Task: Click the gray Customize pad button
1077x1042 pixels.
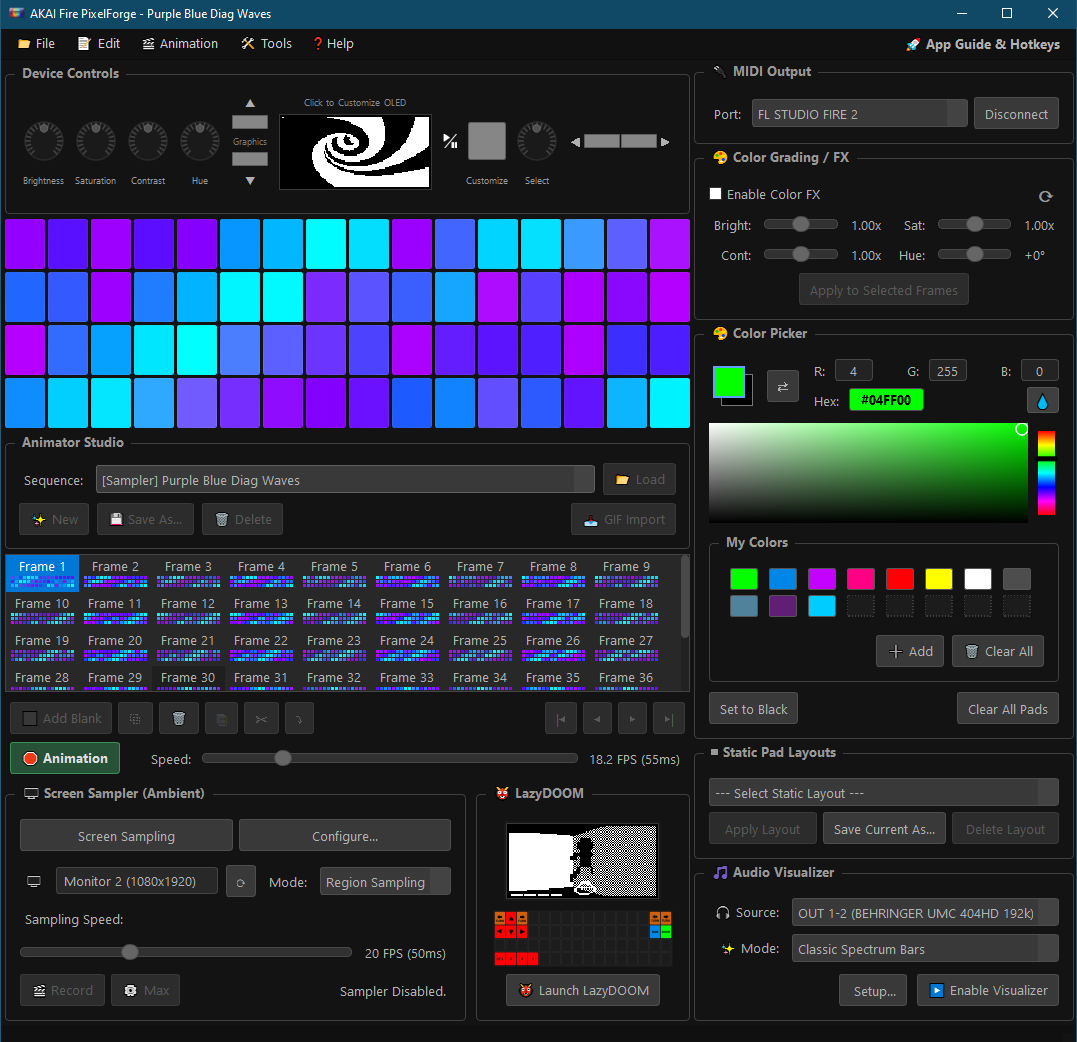Action: [486, 141]
